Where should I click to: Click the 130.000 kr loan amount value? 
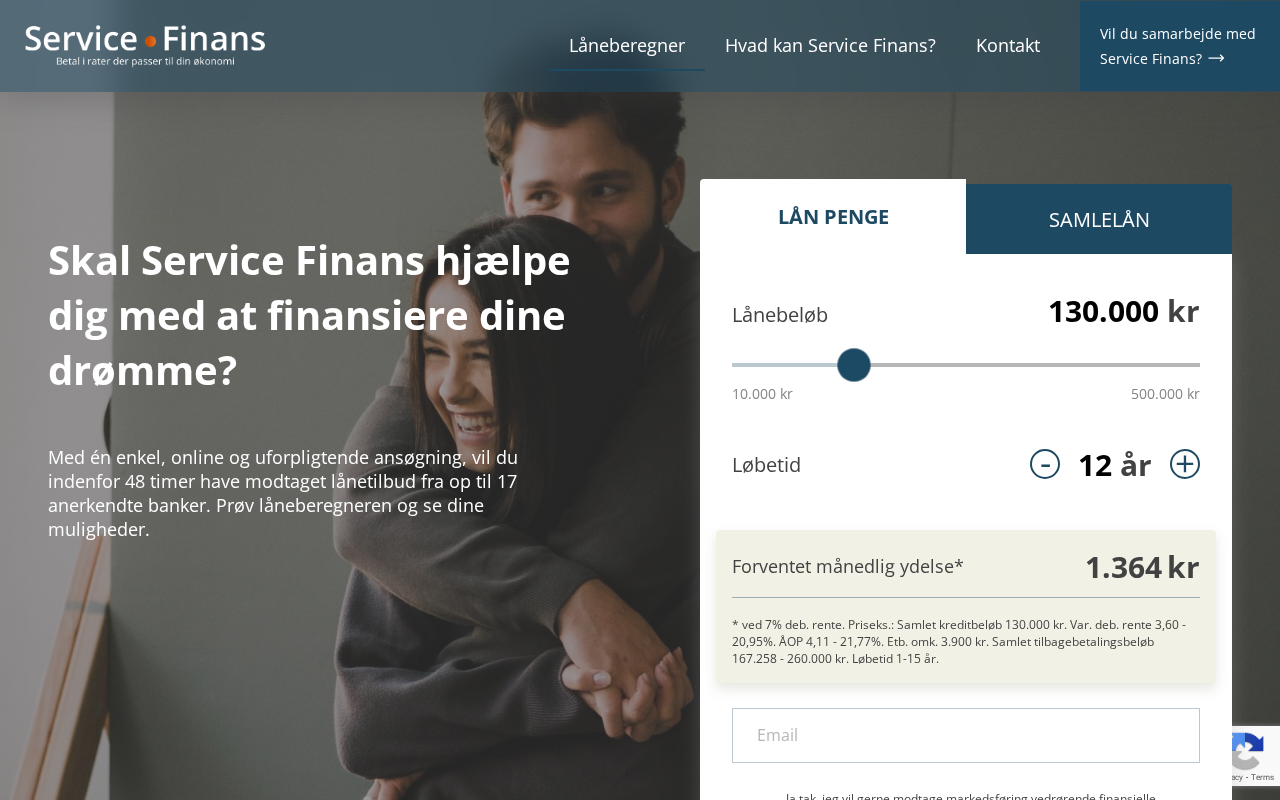point(1123,312)
